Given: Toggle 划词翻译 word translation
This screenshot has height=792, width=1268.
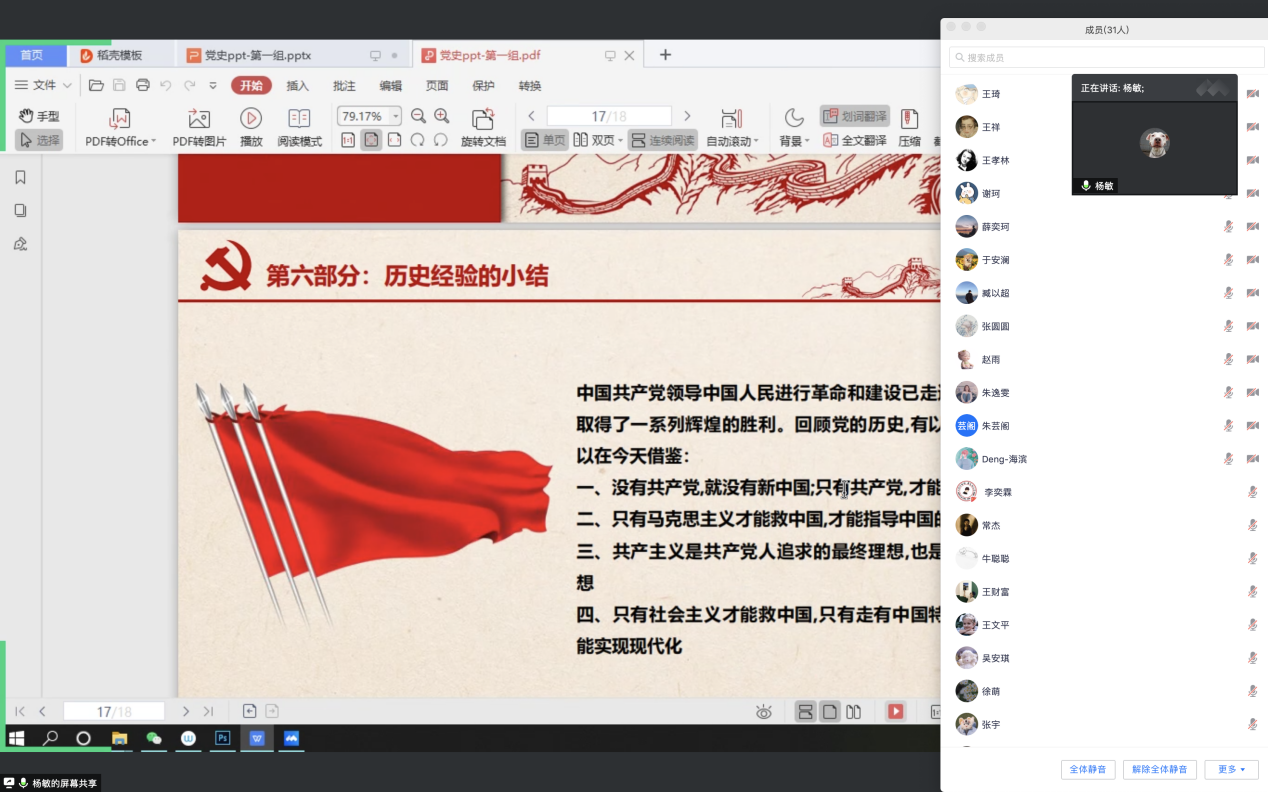Looking at the screenshot, I should 855,116.
